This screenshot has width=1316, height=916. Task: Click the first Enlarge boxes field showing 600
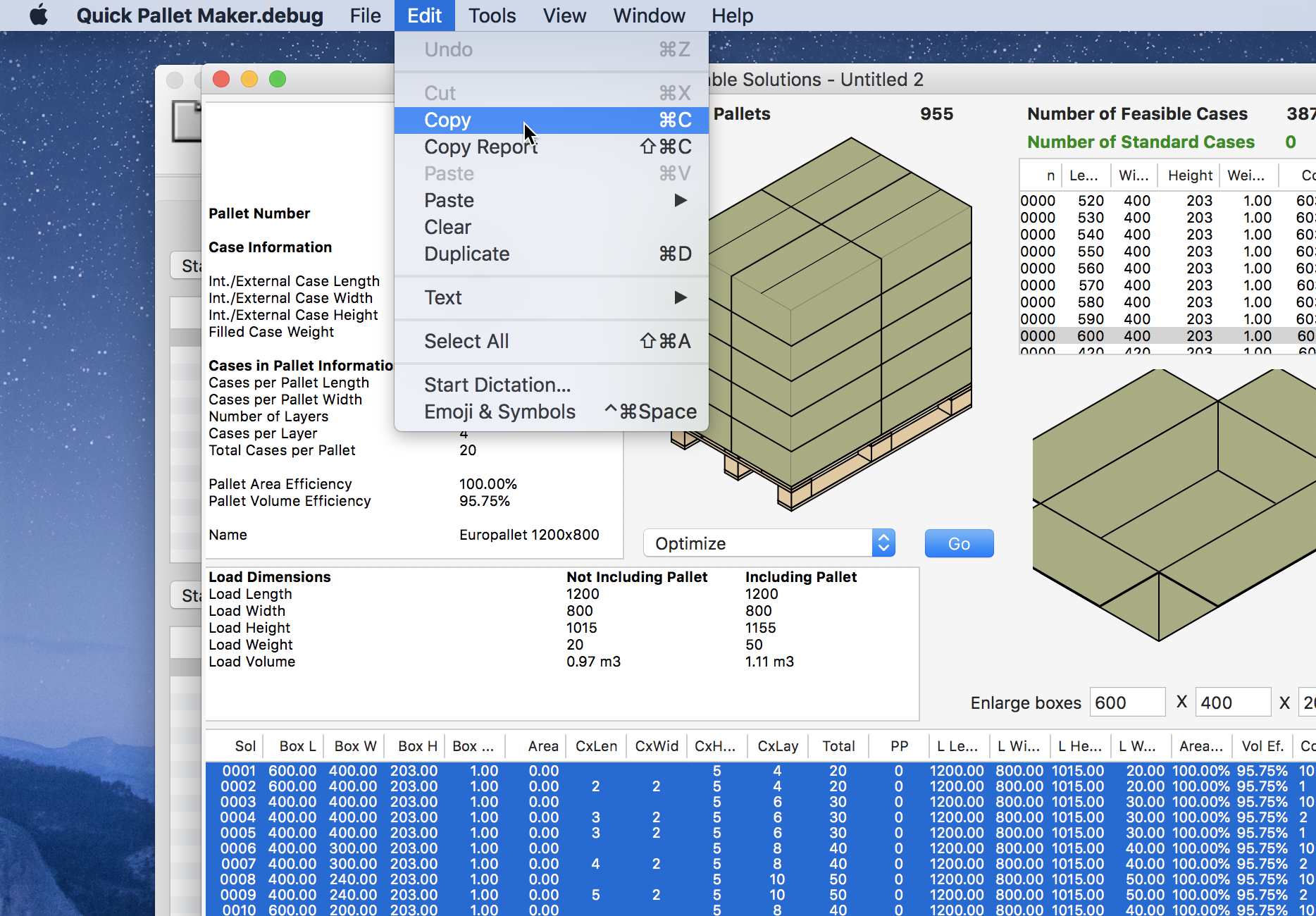1127,703
